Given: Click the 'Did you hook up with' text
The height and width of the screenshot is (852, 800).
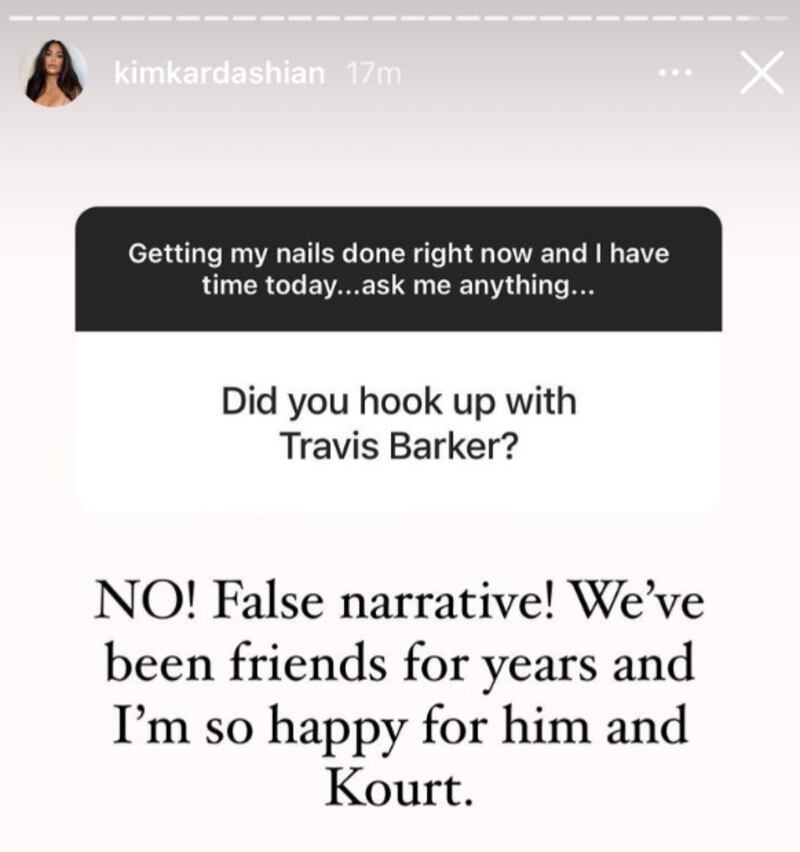Looking at the screenshot, I should click(x=398, y=402).
